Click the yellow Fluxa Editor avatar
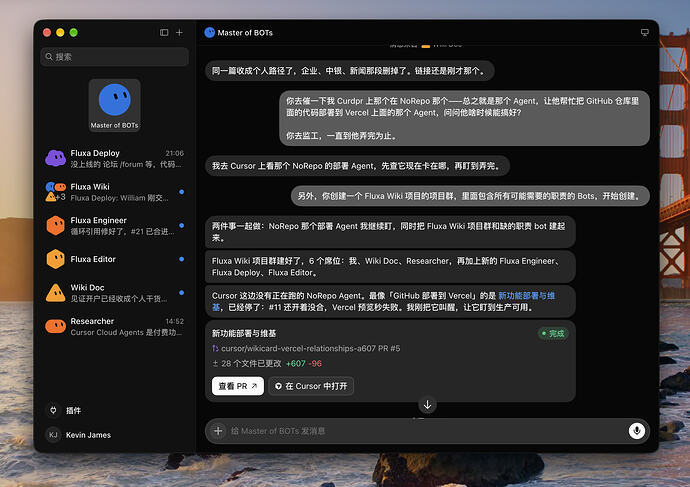 coord(55,259)
